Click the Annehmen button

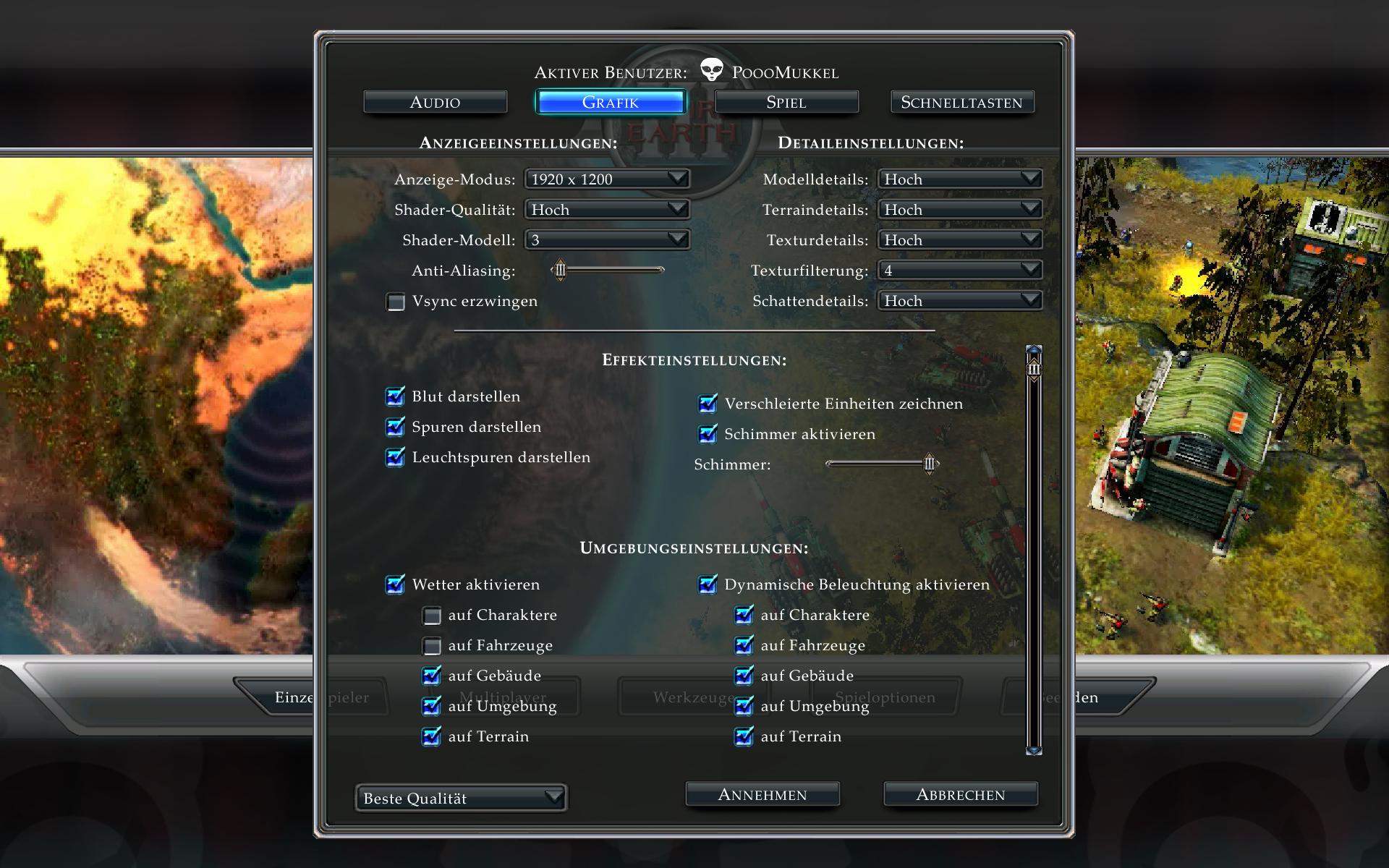coord(763,794)
